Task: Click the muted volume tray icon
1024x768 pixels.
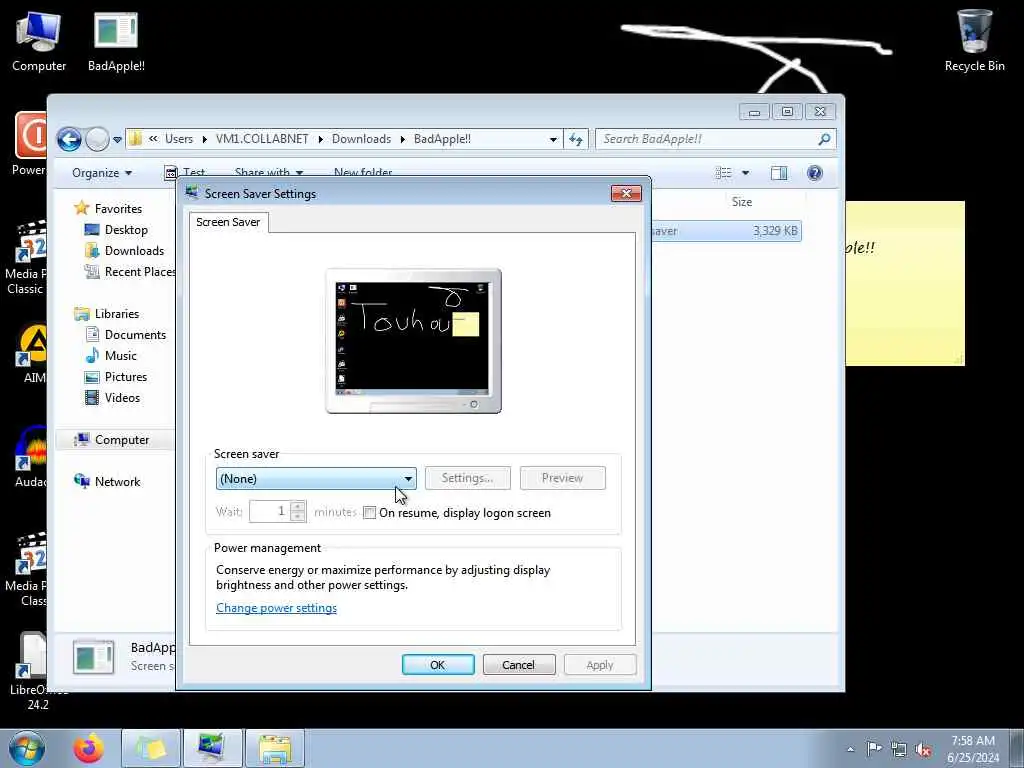Action: pyautogui.click(x=923, y=749)
